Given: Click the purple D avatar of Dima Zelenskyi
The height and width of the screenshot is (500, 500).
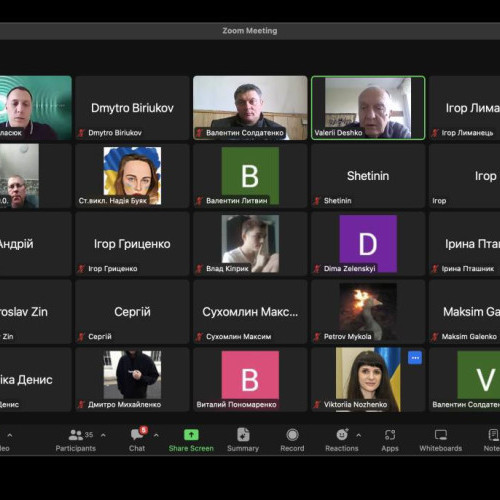Looking at the screenshot, I should click(368, 244).
